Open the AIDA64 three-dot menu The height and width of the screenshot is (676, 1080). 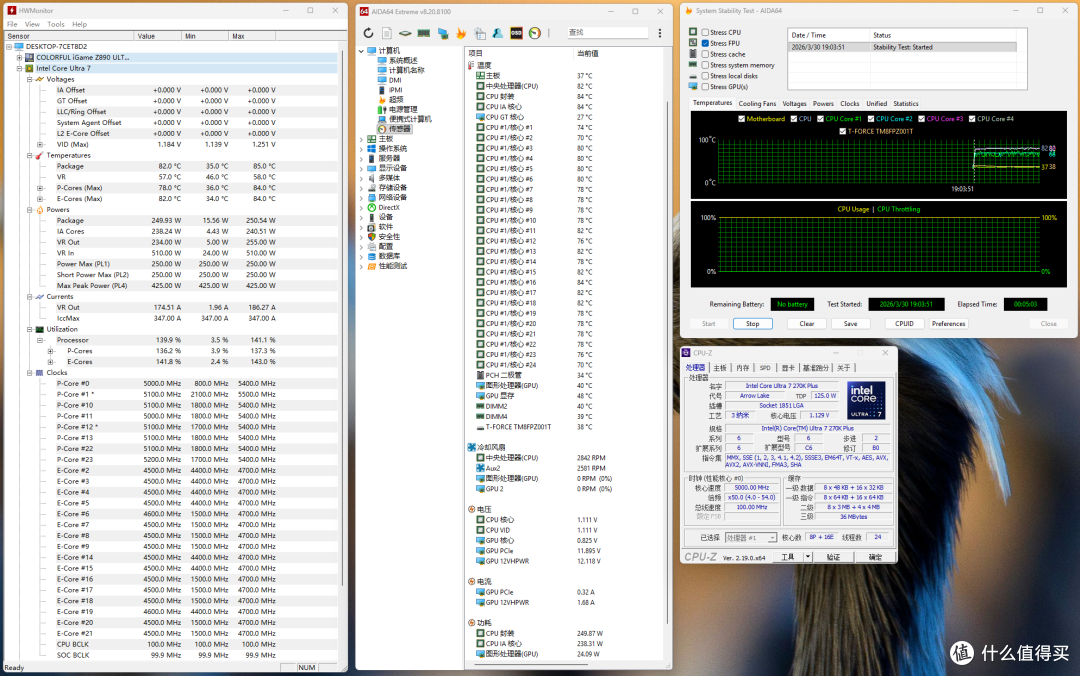[x=660, y=33]
